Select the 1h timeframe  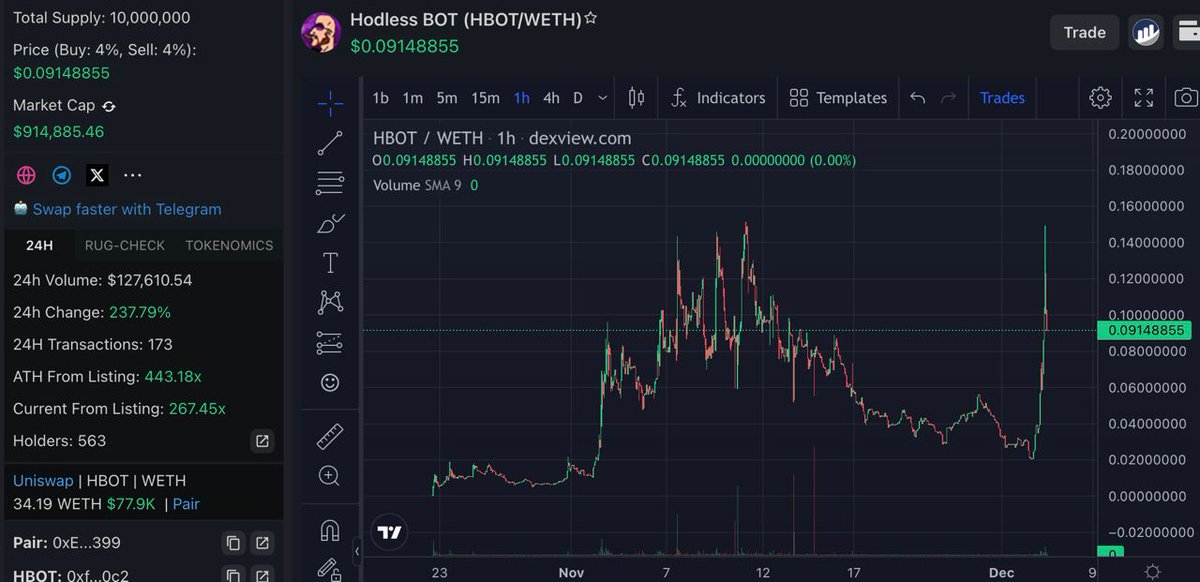522,98
